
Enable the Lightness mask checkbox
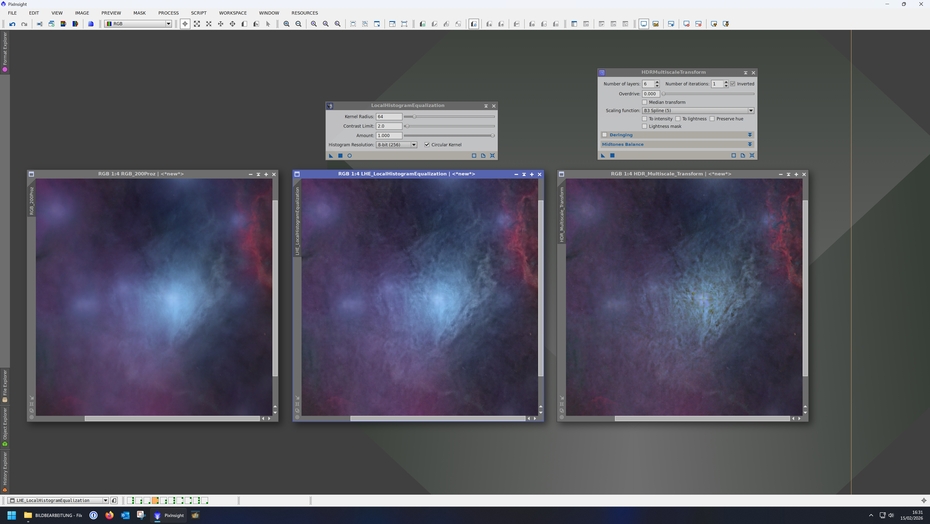coord(645,127)
